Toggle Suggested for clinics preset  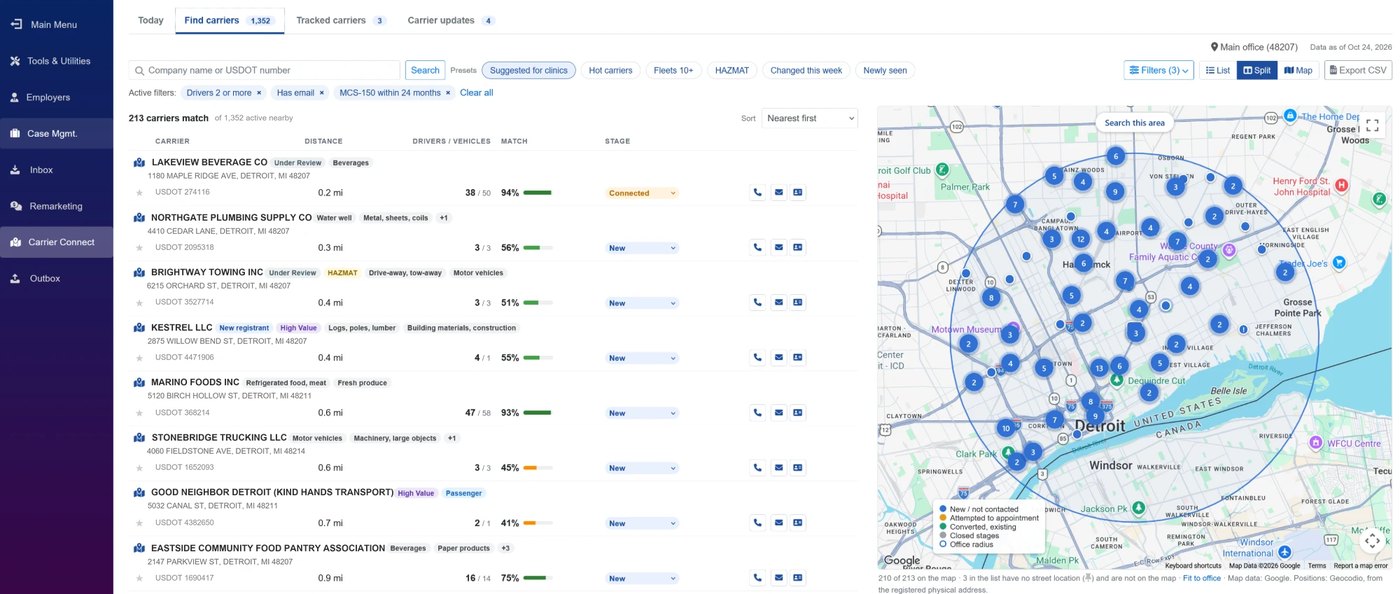529,70
